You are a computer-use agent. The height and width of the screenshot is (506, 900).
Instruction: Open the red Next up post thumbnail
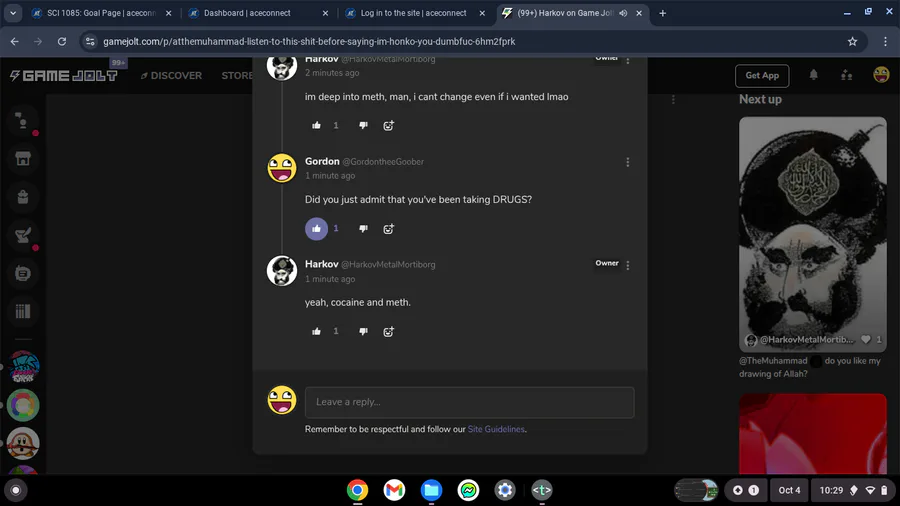(x=812, y=434)
